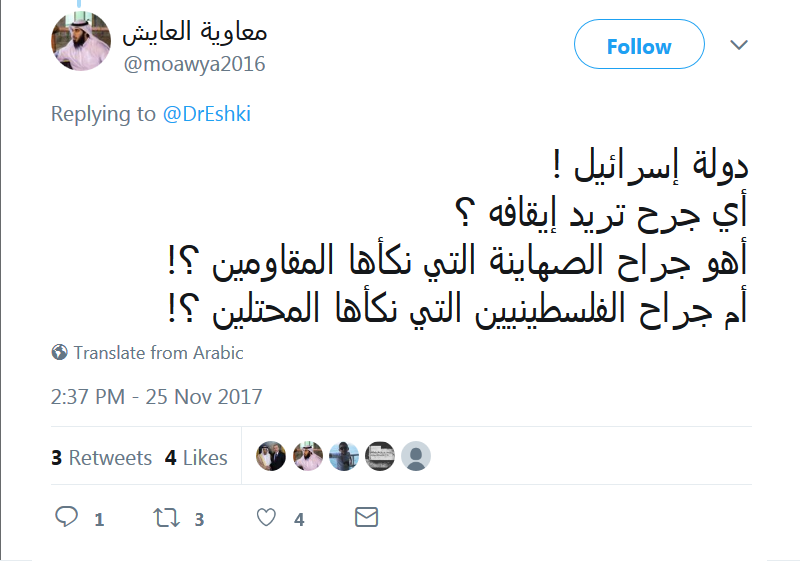Open the pink-robed liker avatar in the likes row
800x561 pixels.
pyautogui.click(x=308, y=457)
